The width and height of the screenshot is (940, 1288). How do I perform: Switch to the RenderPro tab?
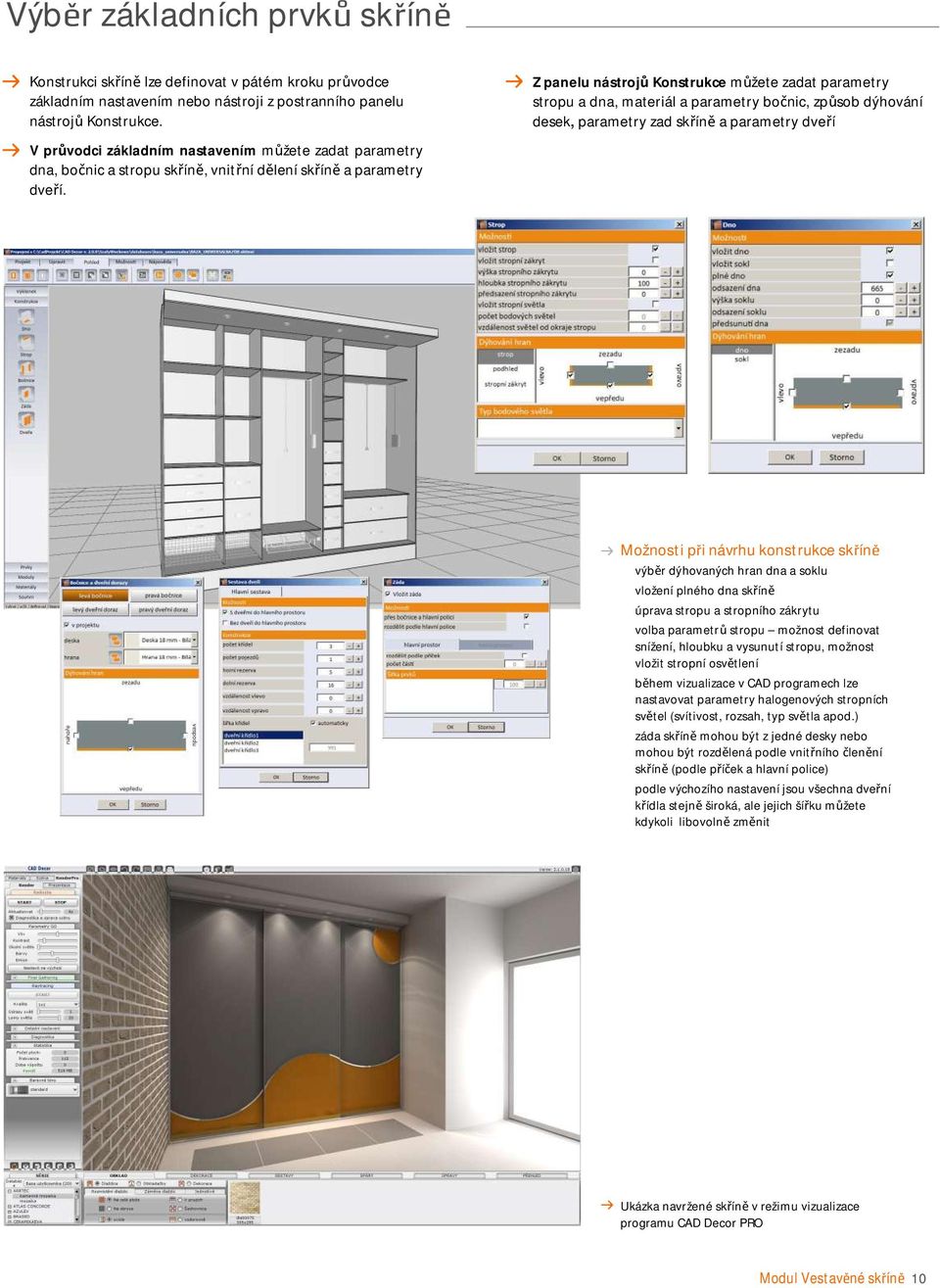[67, 878]
